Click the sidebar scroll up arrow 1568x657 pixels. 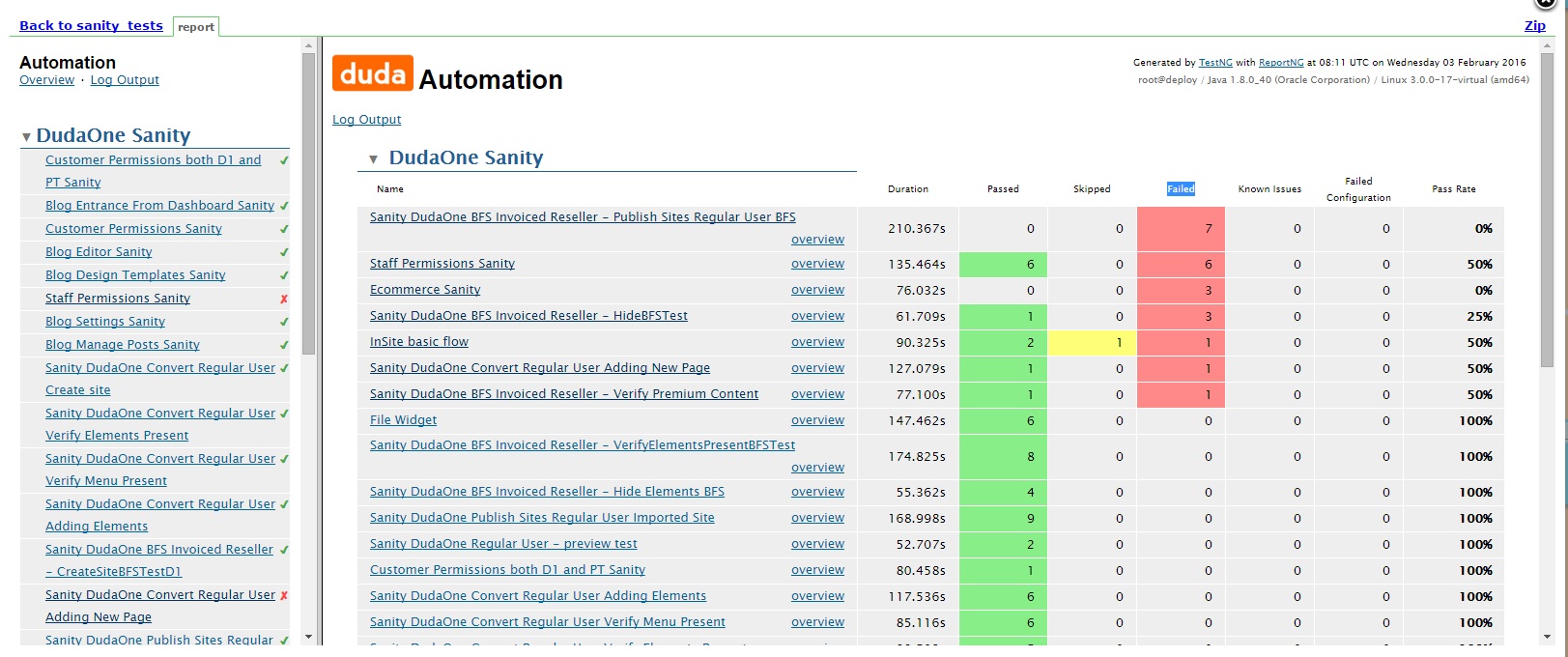tap(308, 45)
